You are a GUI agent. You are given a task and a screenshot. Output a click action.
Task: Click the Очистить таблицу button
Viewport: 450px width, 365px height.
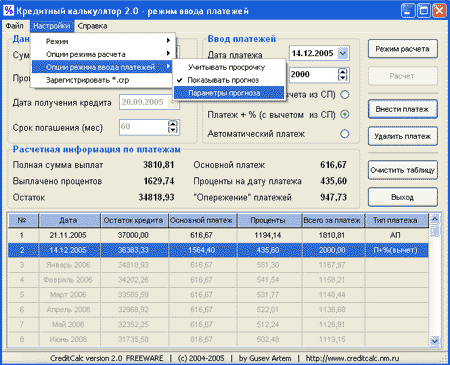click(x=403, y=170)
